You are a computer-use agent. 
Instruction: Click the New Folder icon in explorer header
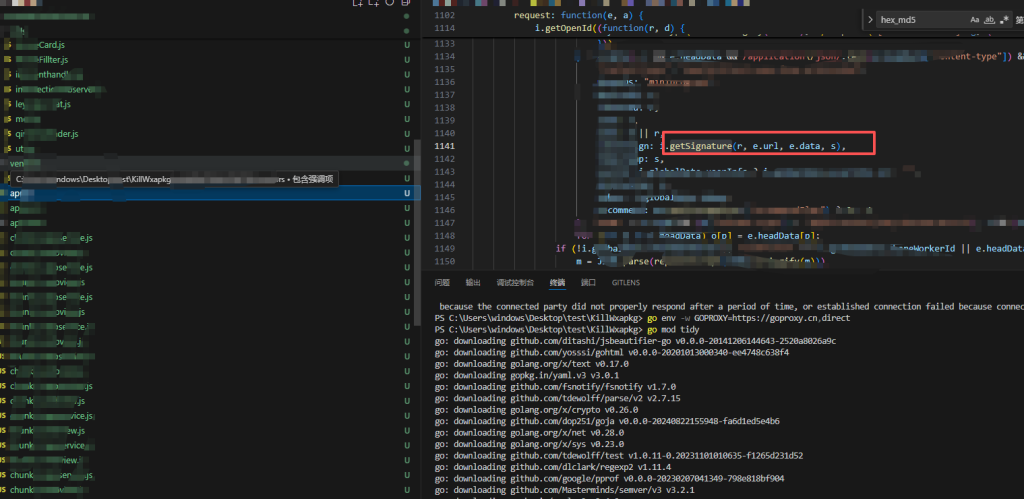pos(374,3)
